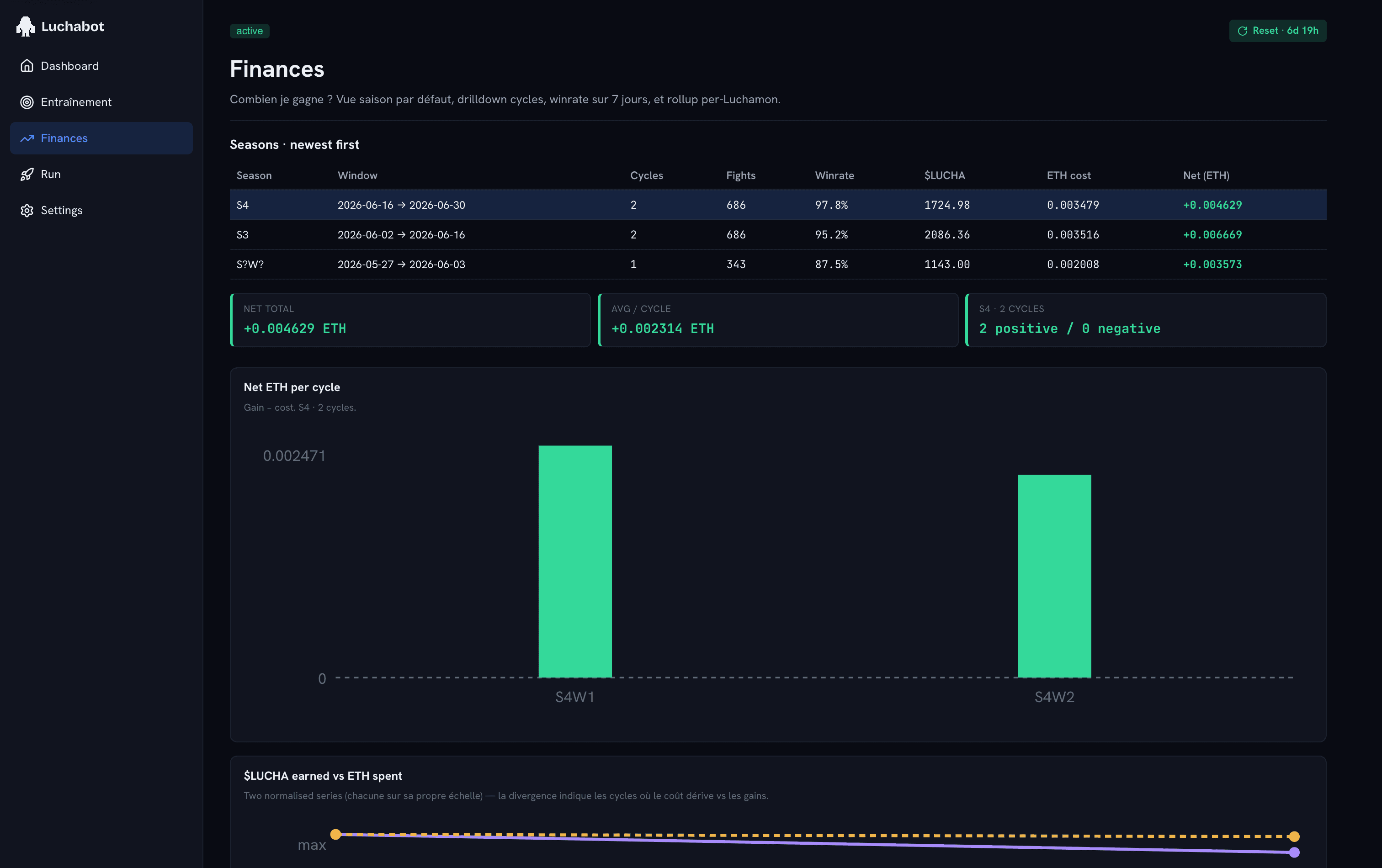Viewport: 1382px width, 868px height.
Task: Click the +0.006669 net ETH value
Action: click(1213, 235)
